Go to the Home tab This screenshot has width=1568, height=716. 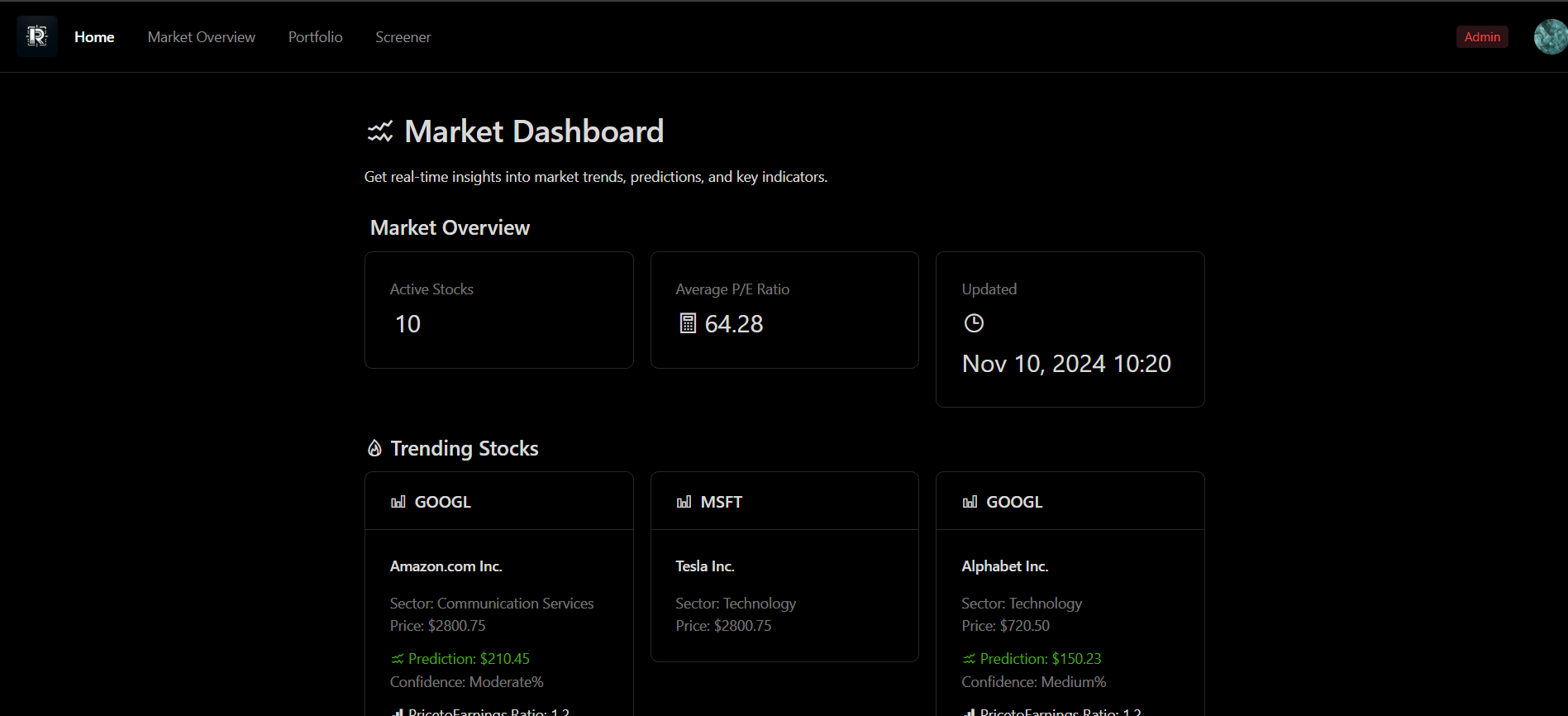tap(94, 37)
